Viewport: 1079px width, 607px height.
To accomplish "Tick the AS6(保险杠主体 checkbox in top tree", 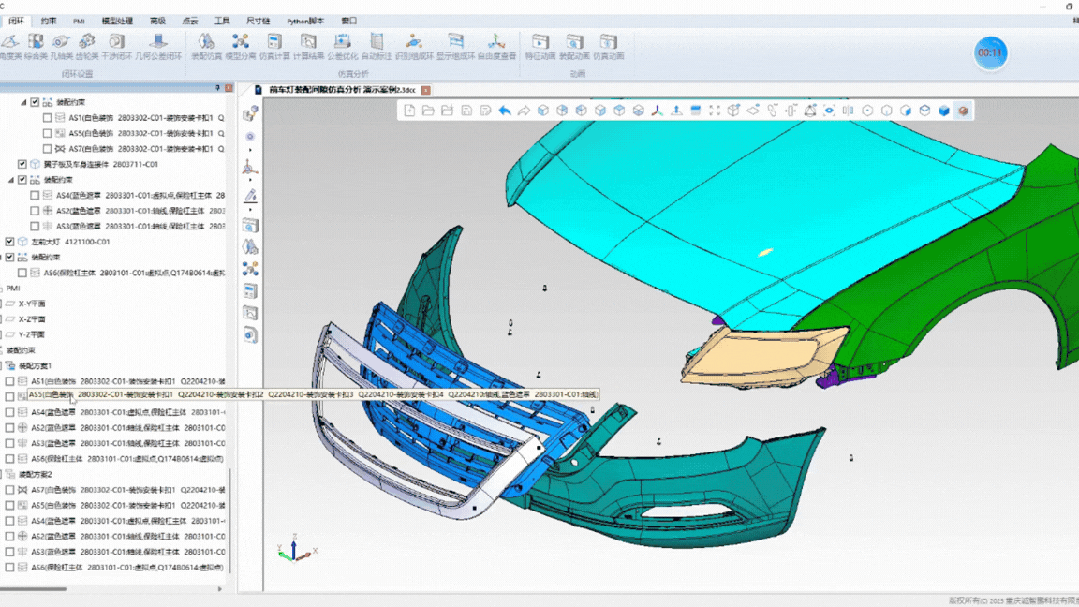I will pyautogui.click(x=22, y=273).
